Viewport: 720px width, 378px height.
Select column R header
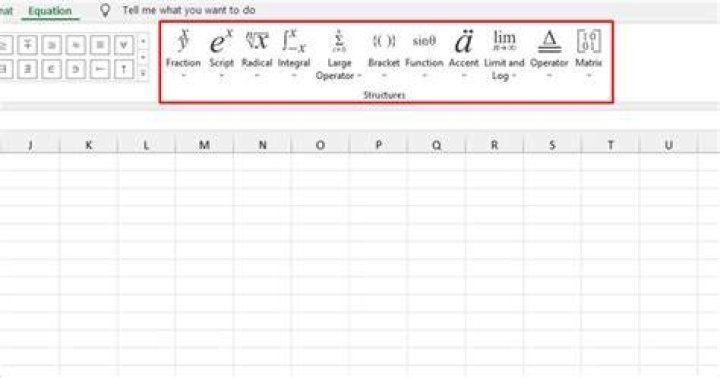[x=494, y=145]
